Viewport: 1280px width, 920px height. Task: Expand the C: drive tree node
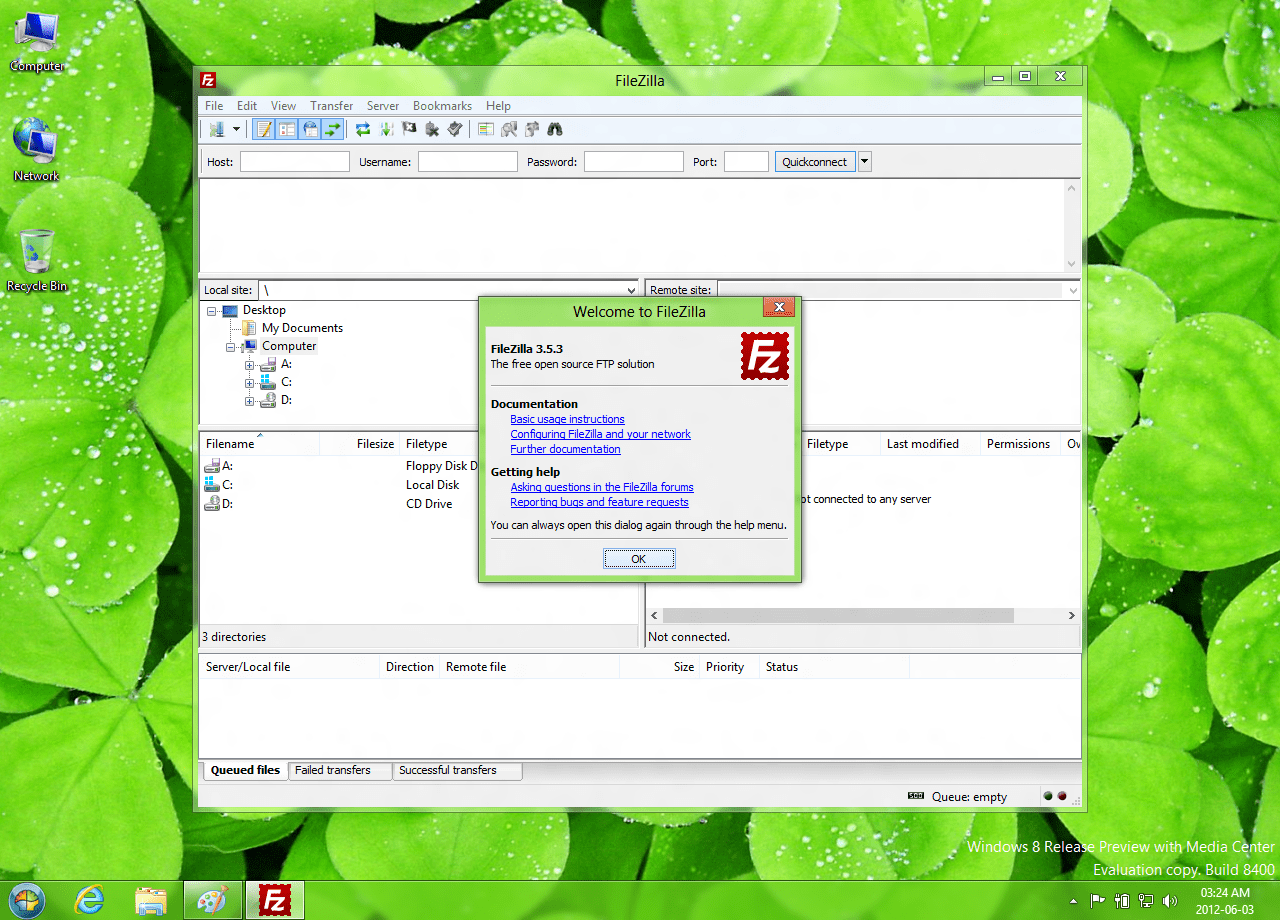(x=250, y=383)
